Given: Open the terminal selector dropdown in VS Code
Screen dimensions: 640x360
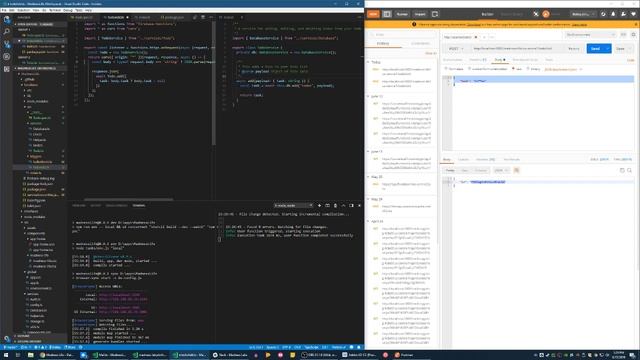Looking at the screenshot, I should (x=293, y=205).
